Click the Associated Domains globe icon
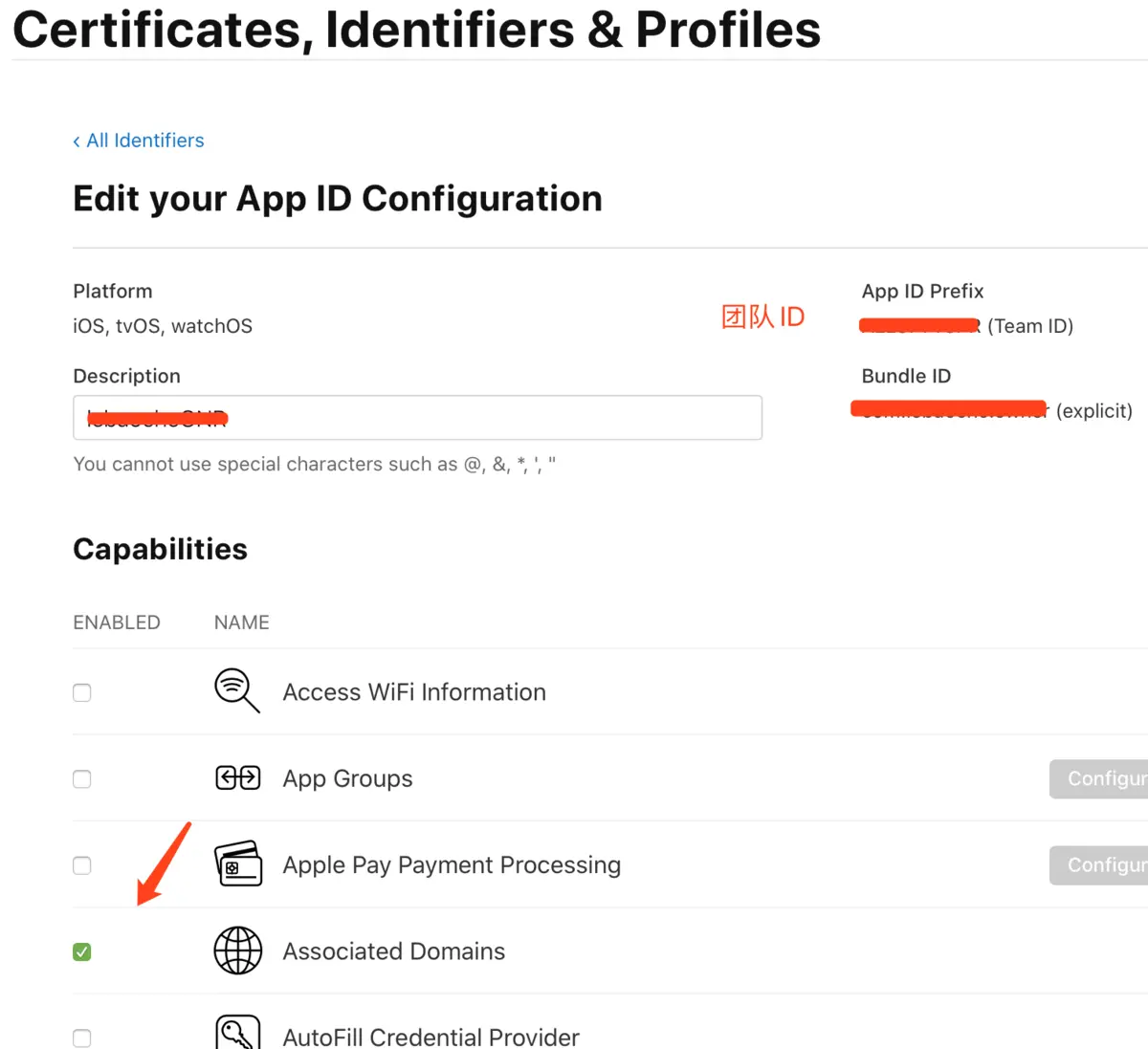Screen dimensions: 1148x1049 tap(237, 951)
